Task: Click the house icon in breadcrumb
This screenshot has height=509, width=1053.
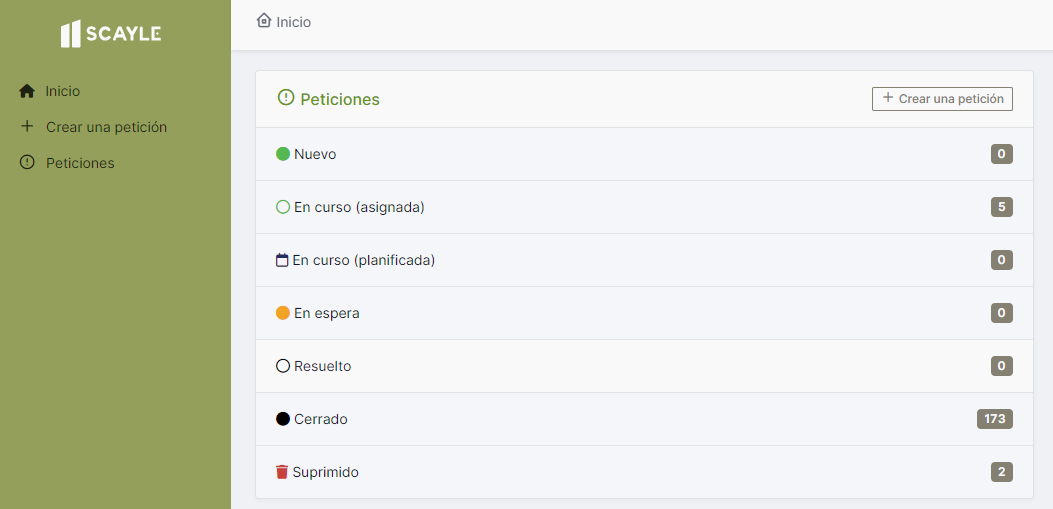Action: 264,20
